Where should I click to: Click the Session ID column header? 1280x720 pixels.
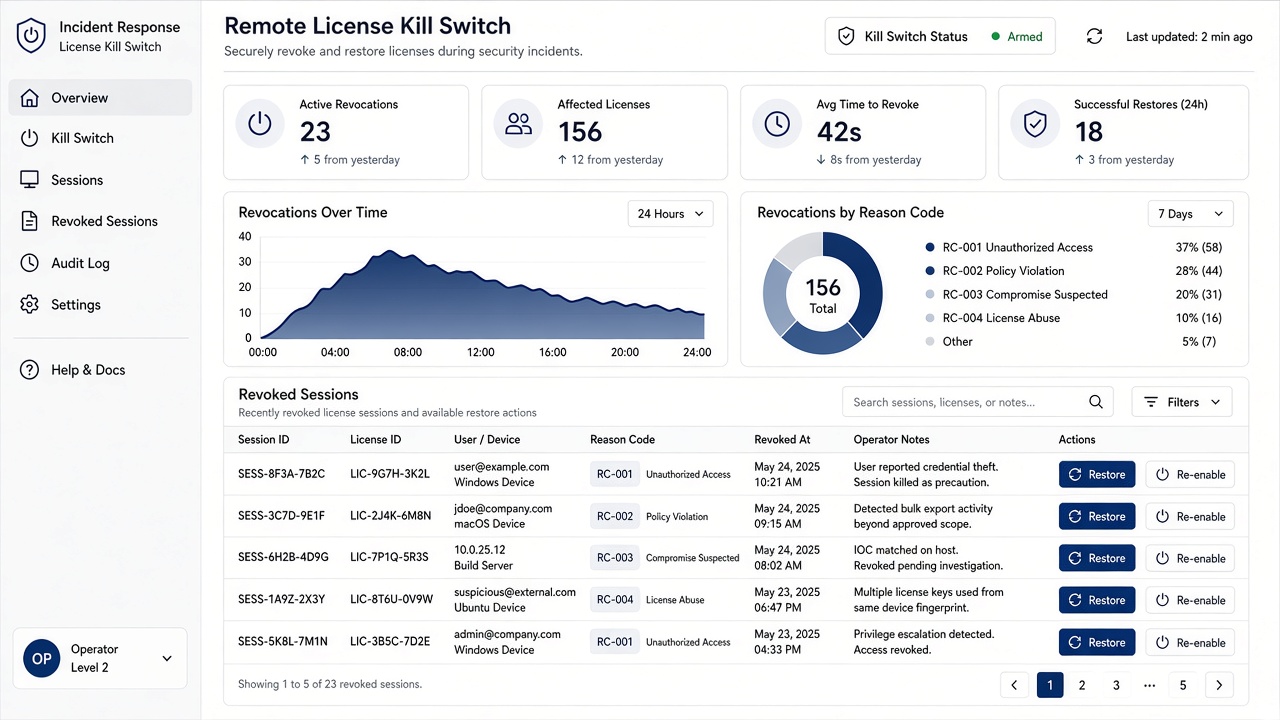tap(264, 440)
